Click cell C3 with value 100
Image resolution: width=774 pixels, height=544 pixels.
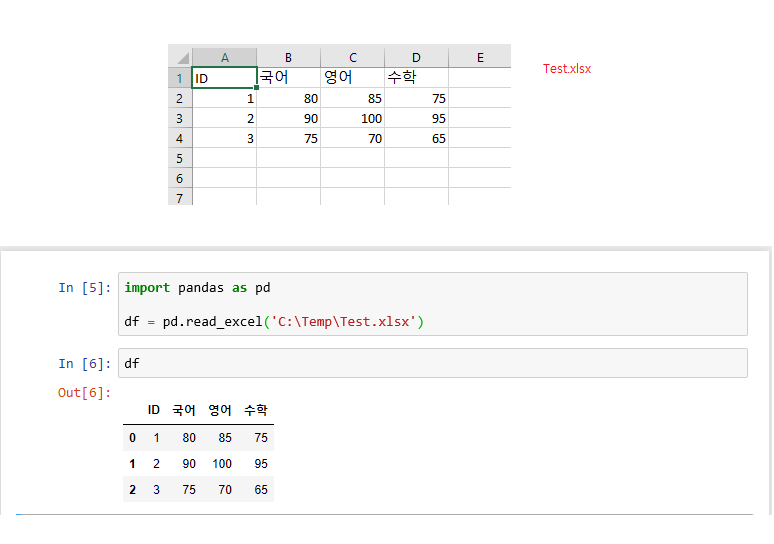point(352,118)
